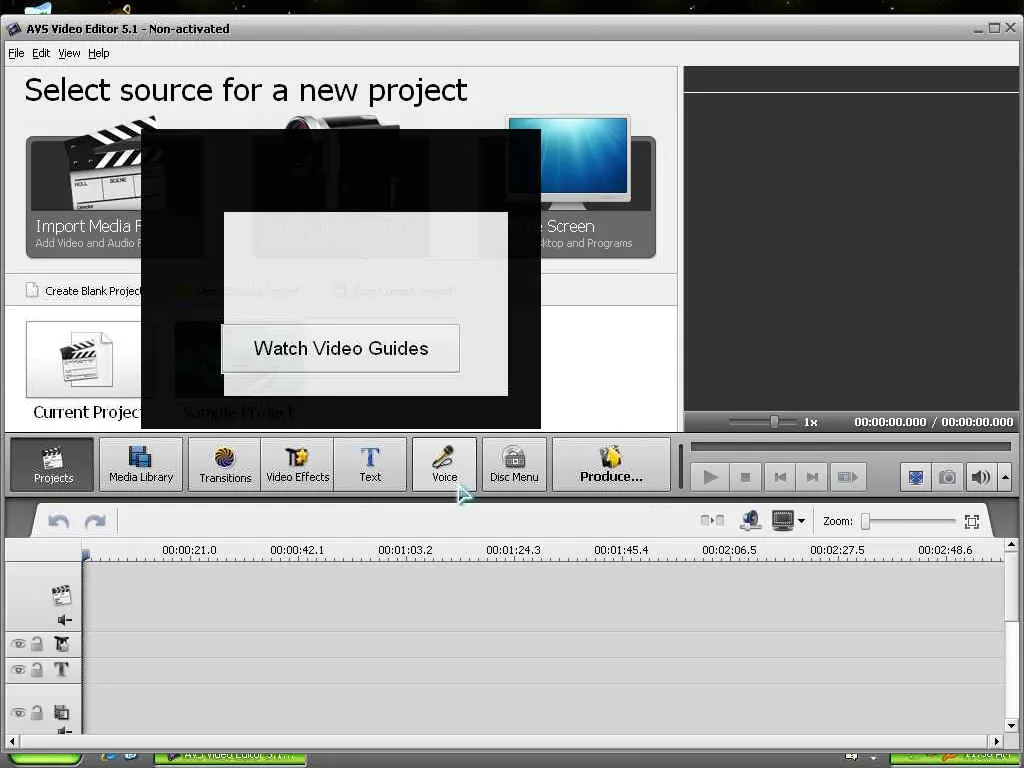Toggle visibility eye on effects track
Viewport: 1024px width, 768px height.
[x=18, y=644]
